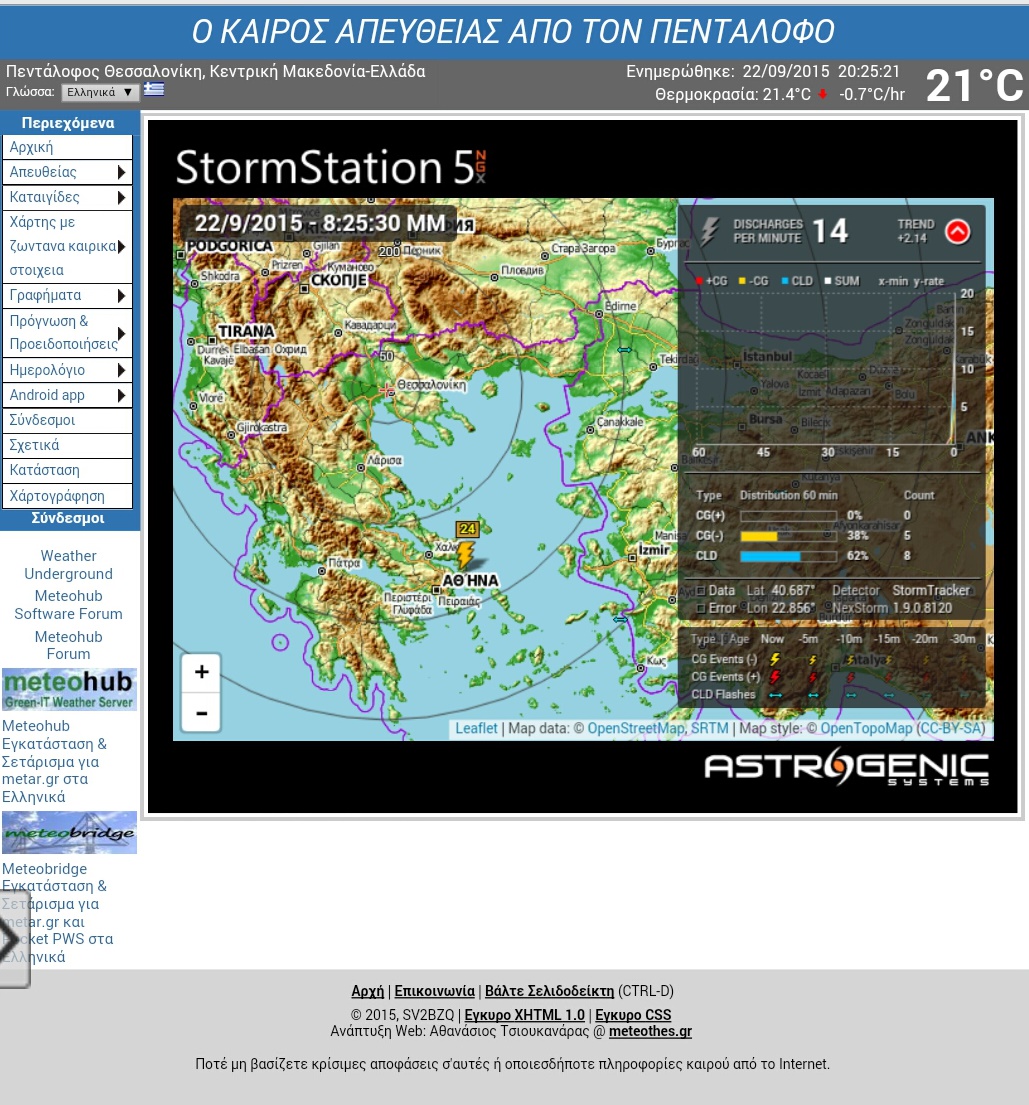
Task: Click the footer Επικοινωνία link
Action: point(434,991)
